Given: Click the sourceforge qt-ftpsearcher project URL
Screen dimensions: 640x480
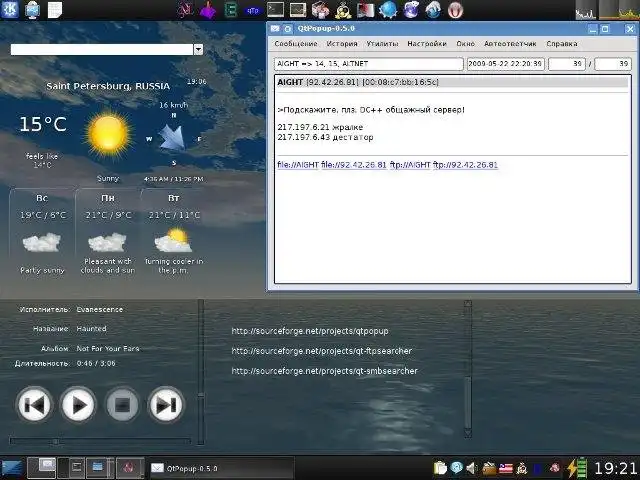Looking at the screenshot, I should [x=321, y=351].
